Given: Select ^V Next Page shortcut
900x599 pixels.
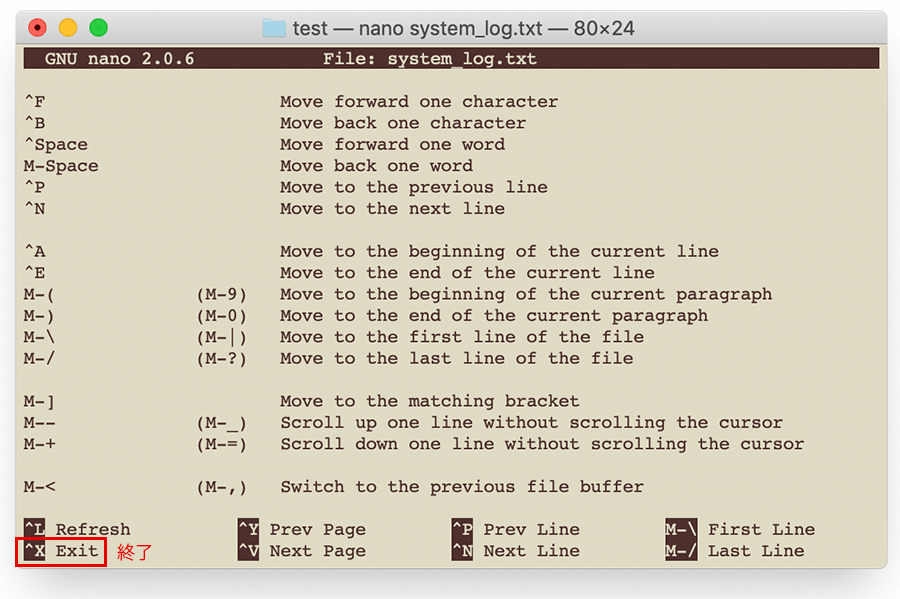Looking at the screenshot, I should tap(302, 551).
